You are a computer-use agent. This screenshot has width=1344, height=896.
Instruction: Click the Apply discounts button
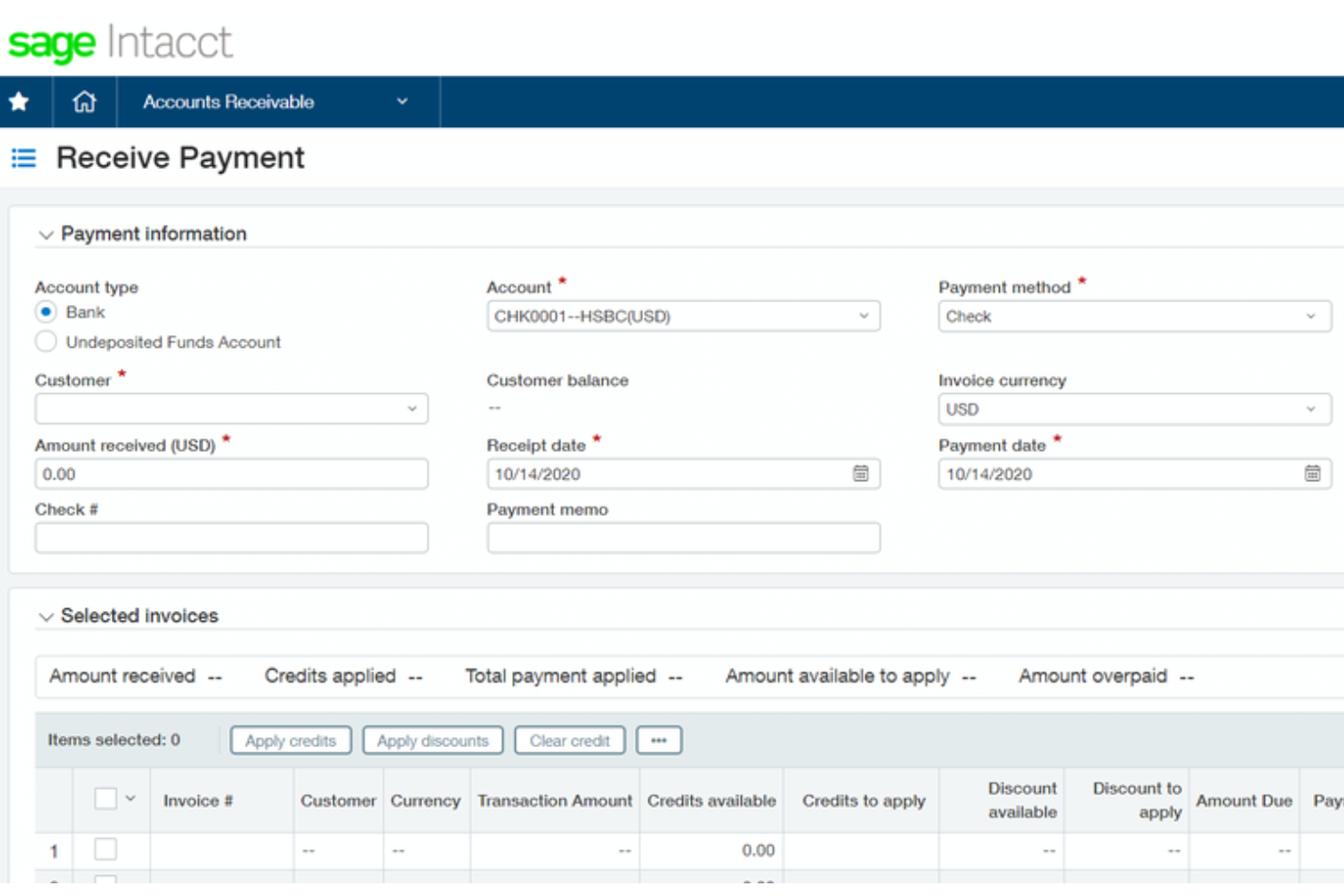coord(433,740)
